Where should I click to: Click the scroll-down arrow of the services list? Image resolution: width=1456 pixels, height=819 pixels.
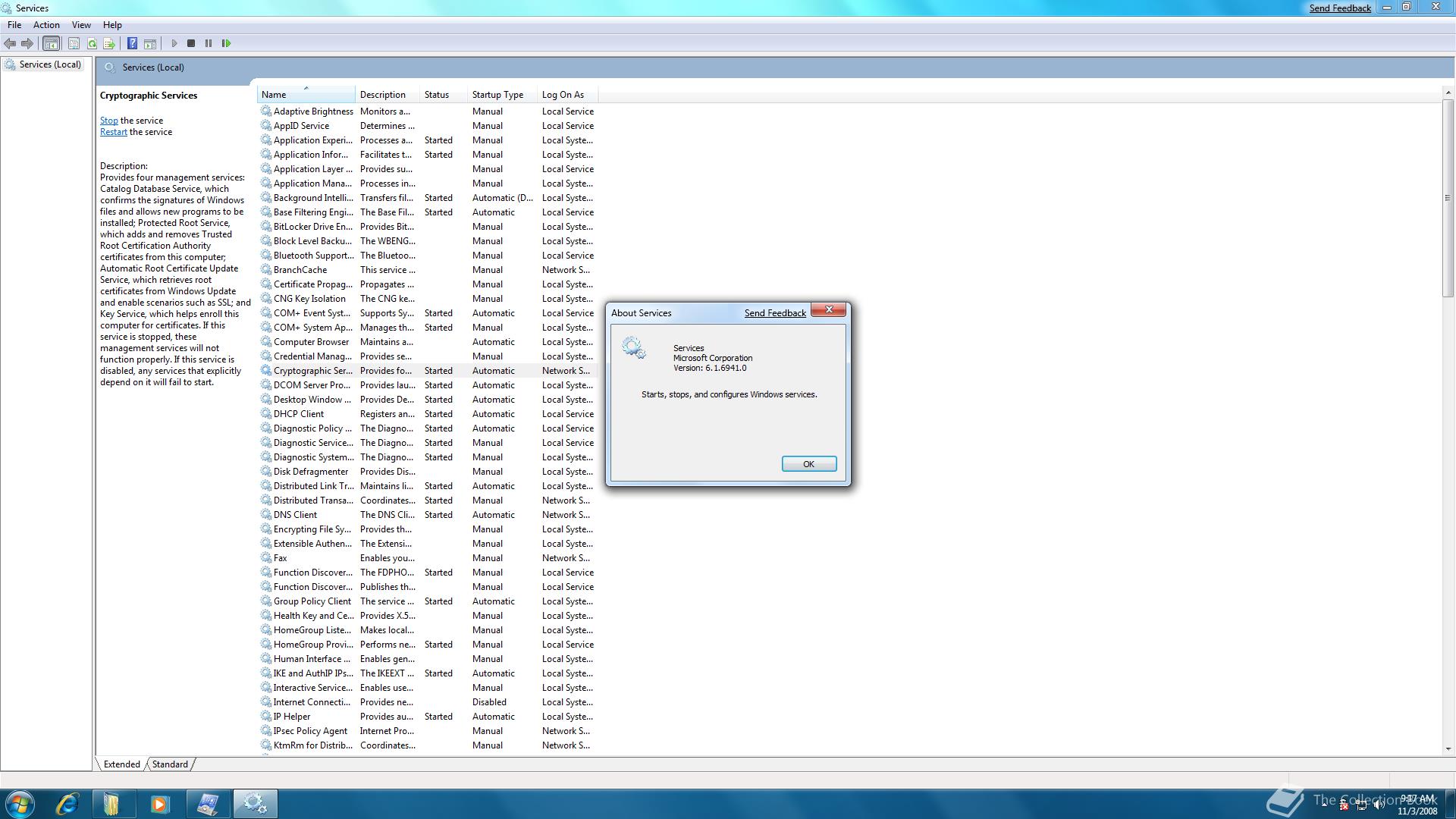point(1448,749)
